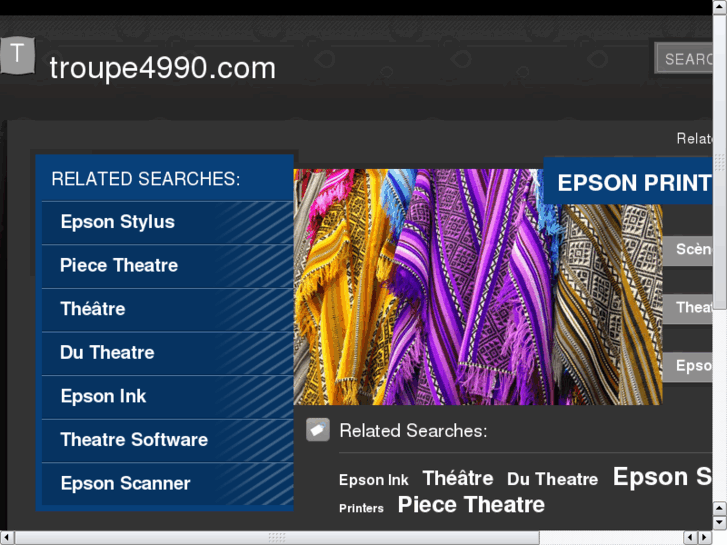The width and height of the screenshot is (727, 545).
Task: Open large Piece Theatre tag below image
Action: click(x=471, y=505)
